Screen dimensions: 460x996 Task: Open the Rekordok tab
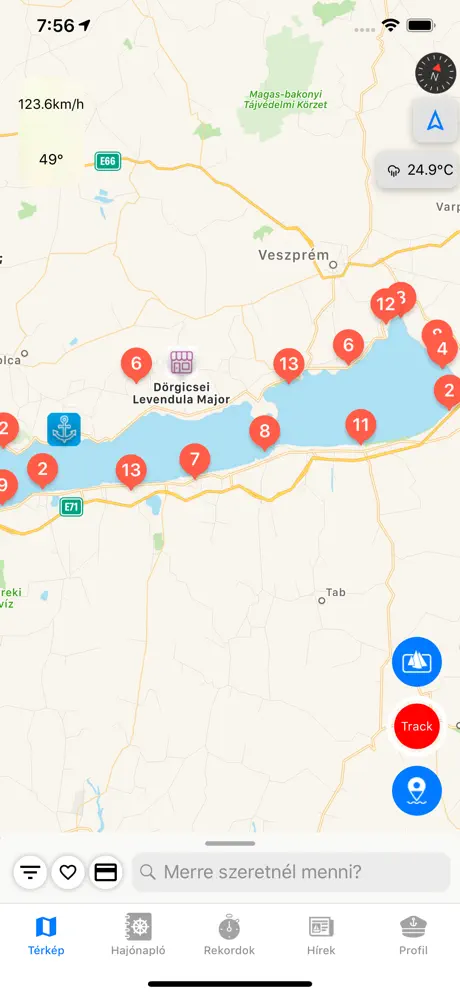tap(229, 935)
